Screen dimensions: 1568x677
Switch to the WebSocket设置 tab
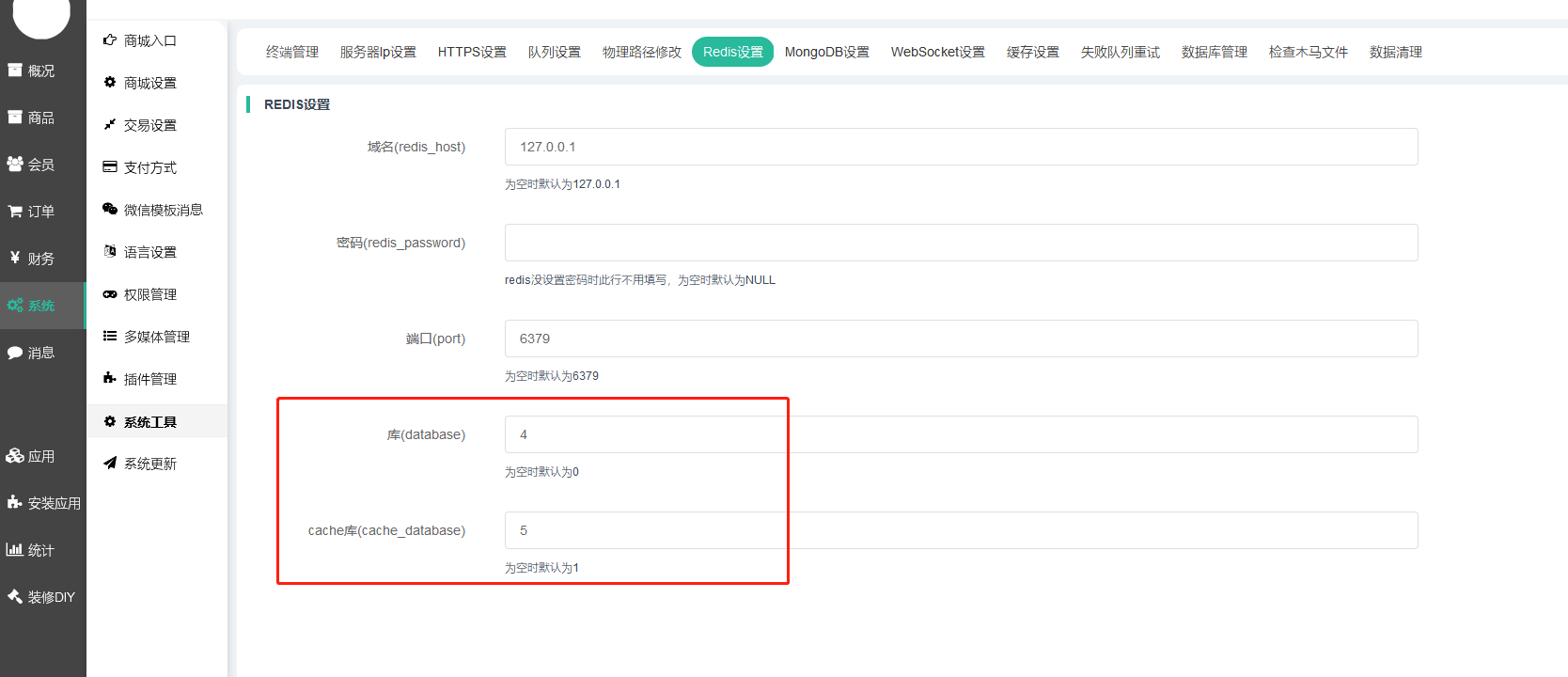point(937,52)
